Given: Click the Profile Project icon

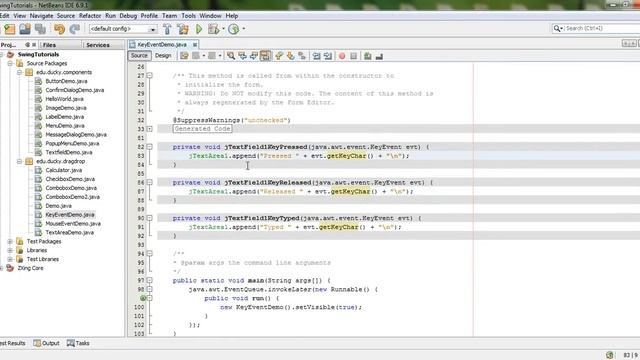Looking at the screenshot, I should click(233, 29).
